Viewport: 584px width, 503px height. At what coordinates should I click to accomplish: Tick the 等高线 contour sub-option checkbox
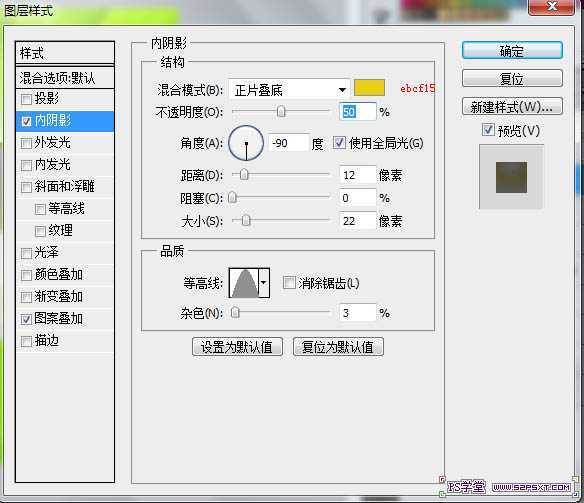pos(40,209)
